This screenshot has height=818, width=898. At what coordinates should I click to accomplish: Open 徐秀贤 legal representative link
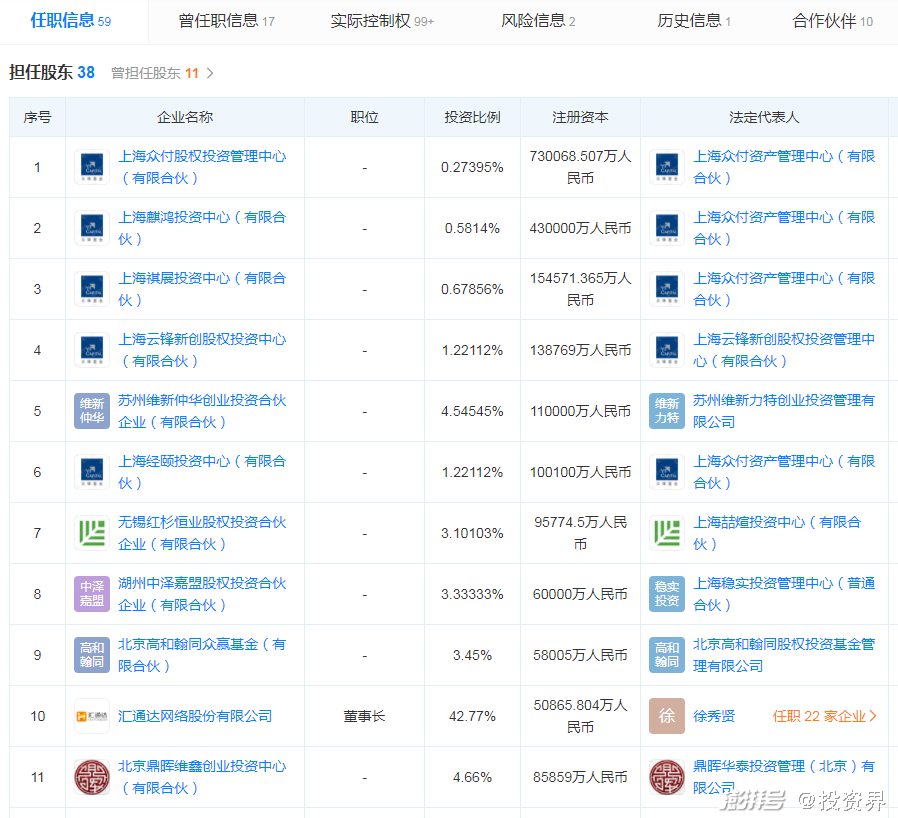coord(714,716)
